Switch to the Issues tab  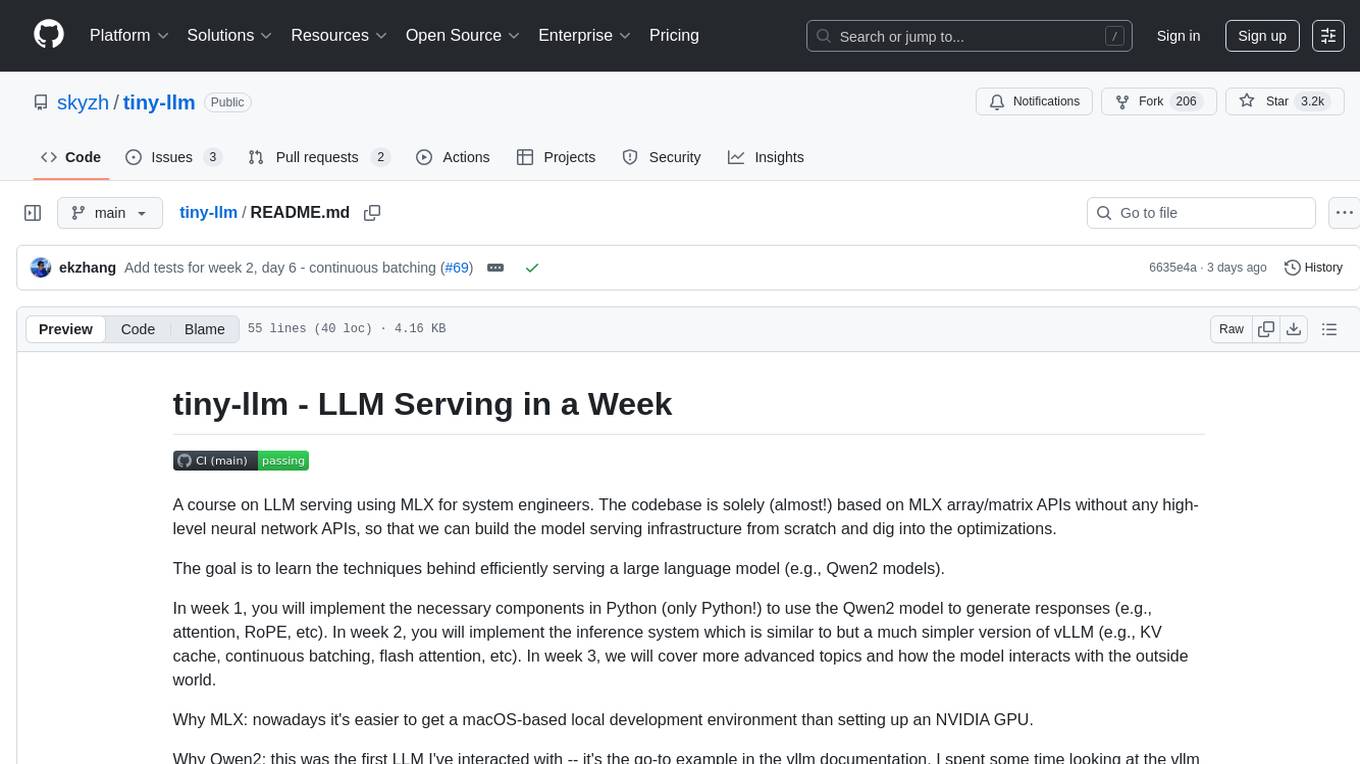click(173, 157)
